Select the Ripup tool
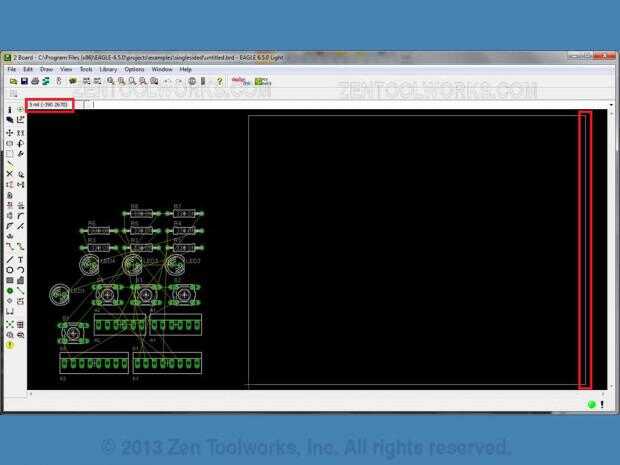 (21, 247)
